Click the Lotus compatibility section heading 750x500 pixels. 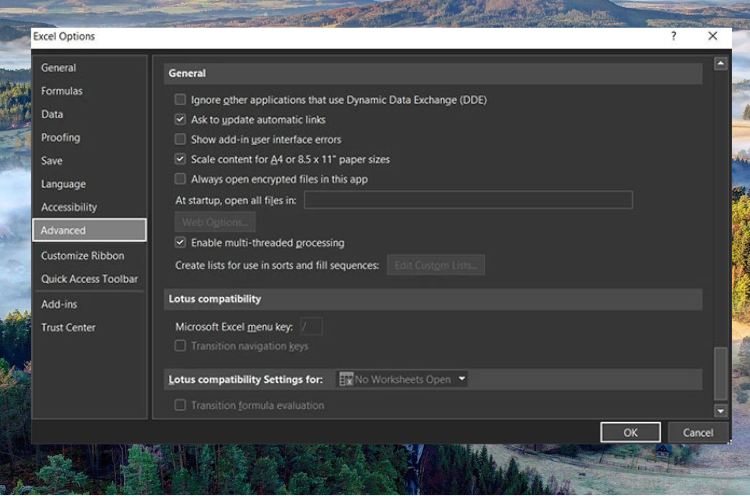215,299
